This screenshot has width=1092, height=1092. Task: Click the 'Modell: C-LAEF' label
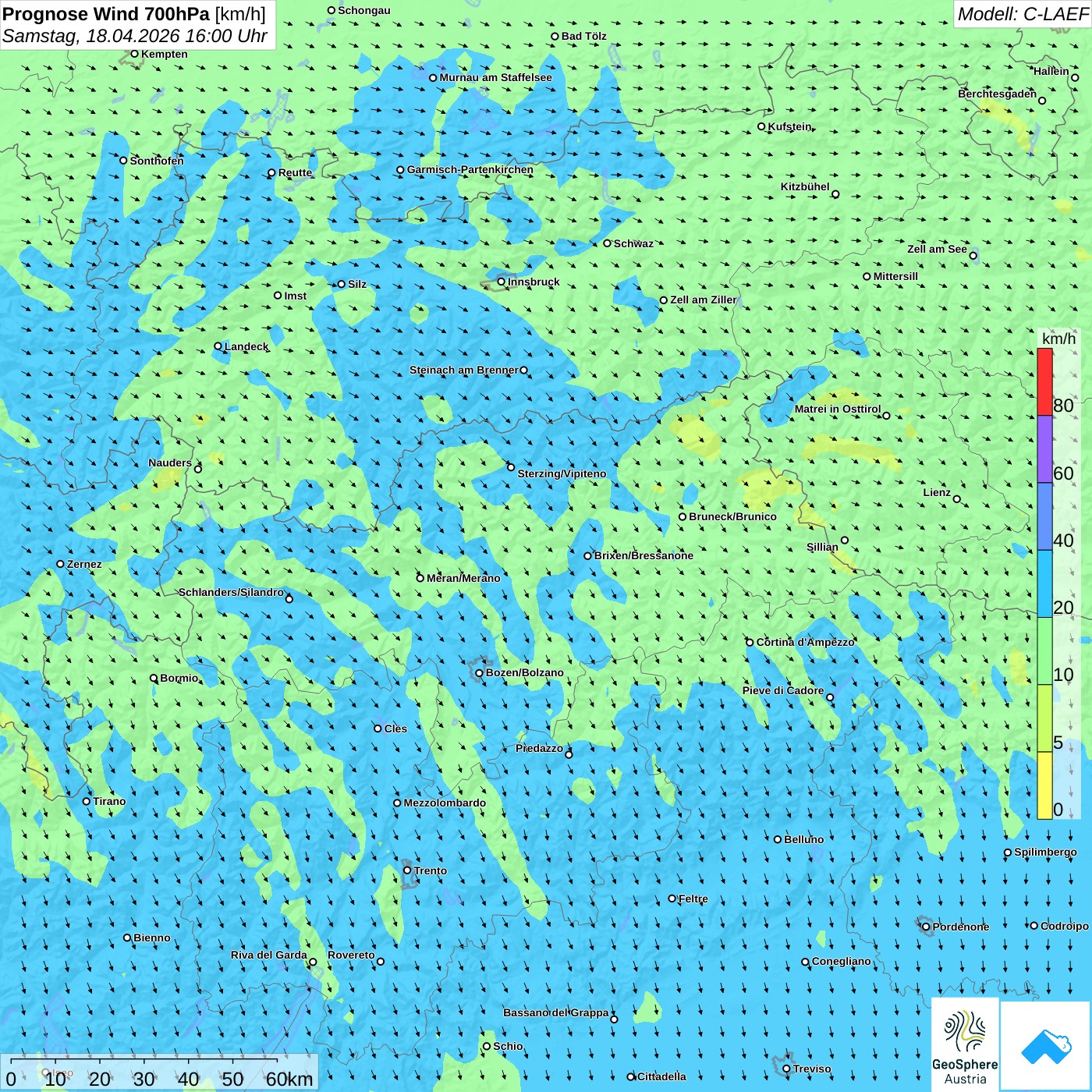(1023, 14)
